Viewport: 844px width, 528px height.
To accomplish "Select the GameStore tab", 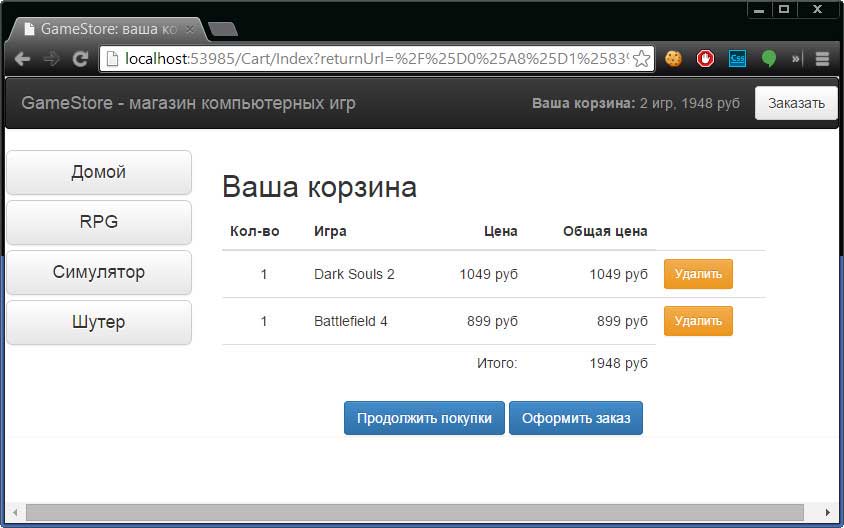I will click(108, 29).
